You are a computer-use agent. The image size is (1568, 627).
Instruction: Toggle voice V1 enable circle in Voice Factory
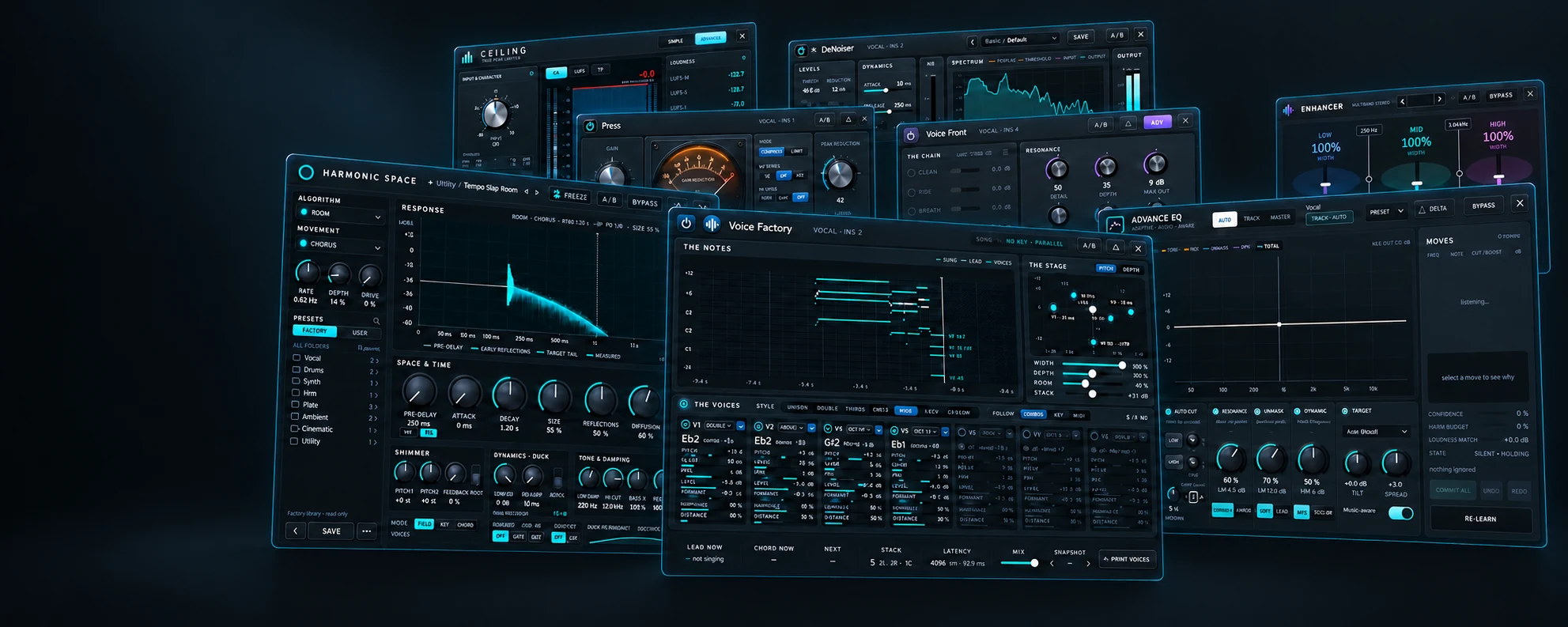click(686, 425)
